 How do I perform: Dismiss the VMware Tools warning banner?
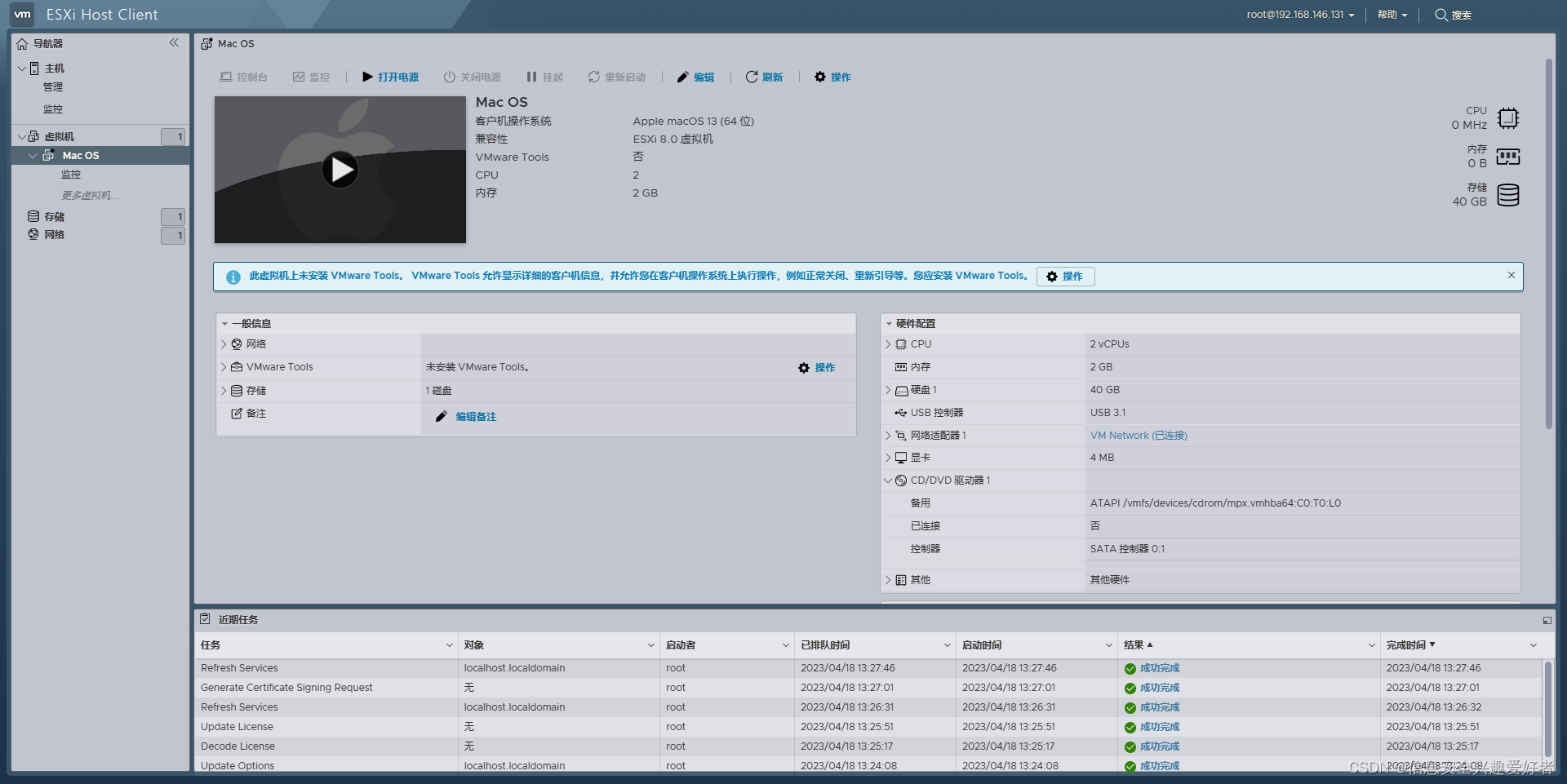(x=1512, y=275)
